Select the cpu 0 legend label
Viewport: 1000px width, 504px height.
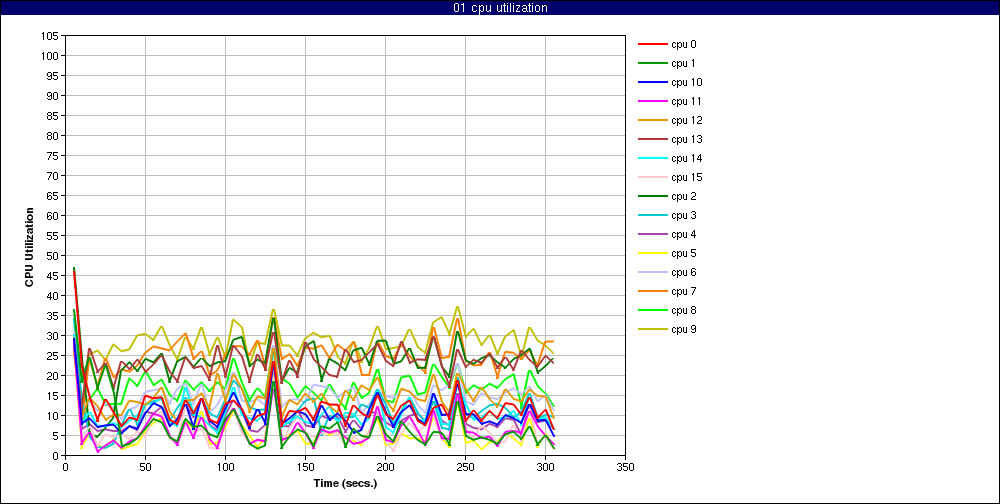684,45
